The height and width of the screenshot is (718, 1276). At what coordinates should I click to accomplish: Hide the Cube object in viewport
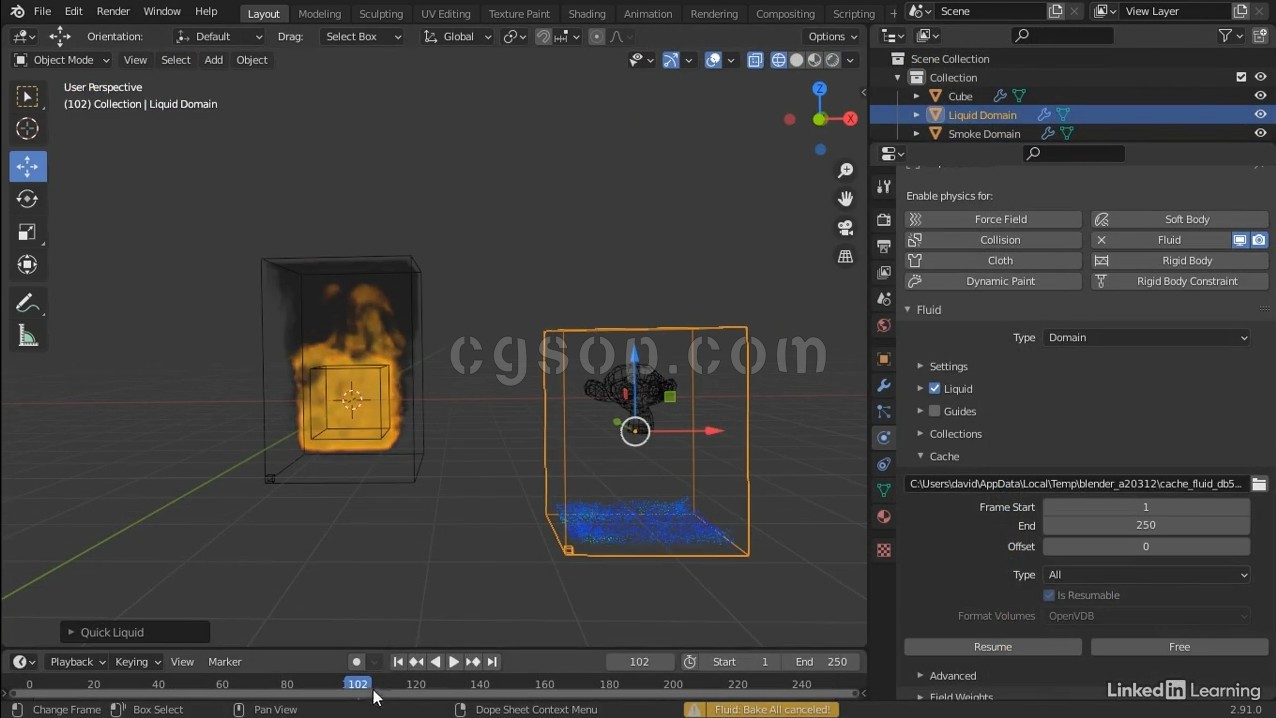tap(1260, 96)
